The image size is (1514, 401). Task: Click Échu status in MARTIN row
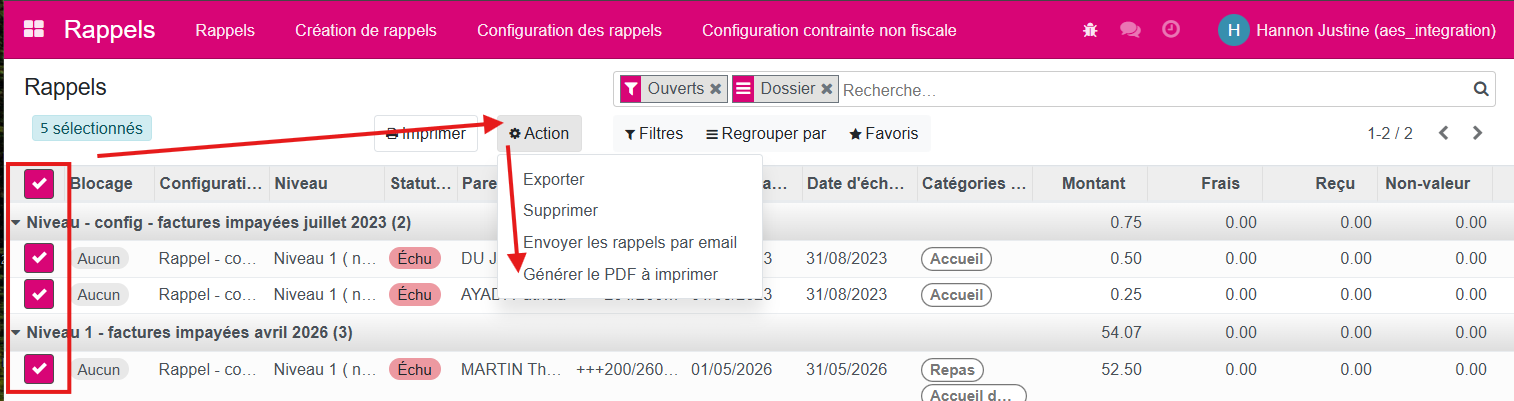(x=415, y=369)
